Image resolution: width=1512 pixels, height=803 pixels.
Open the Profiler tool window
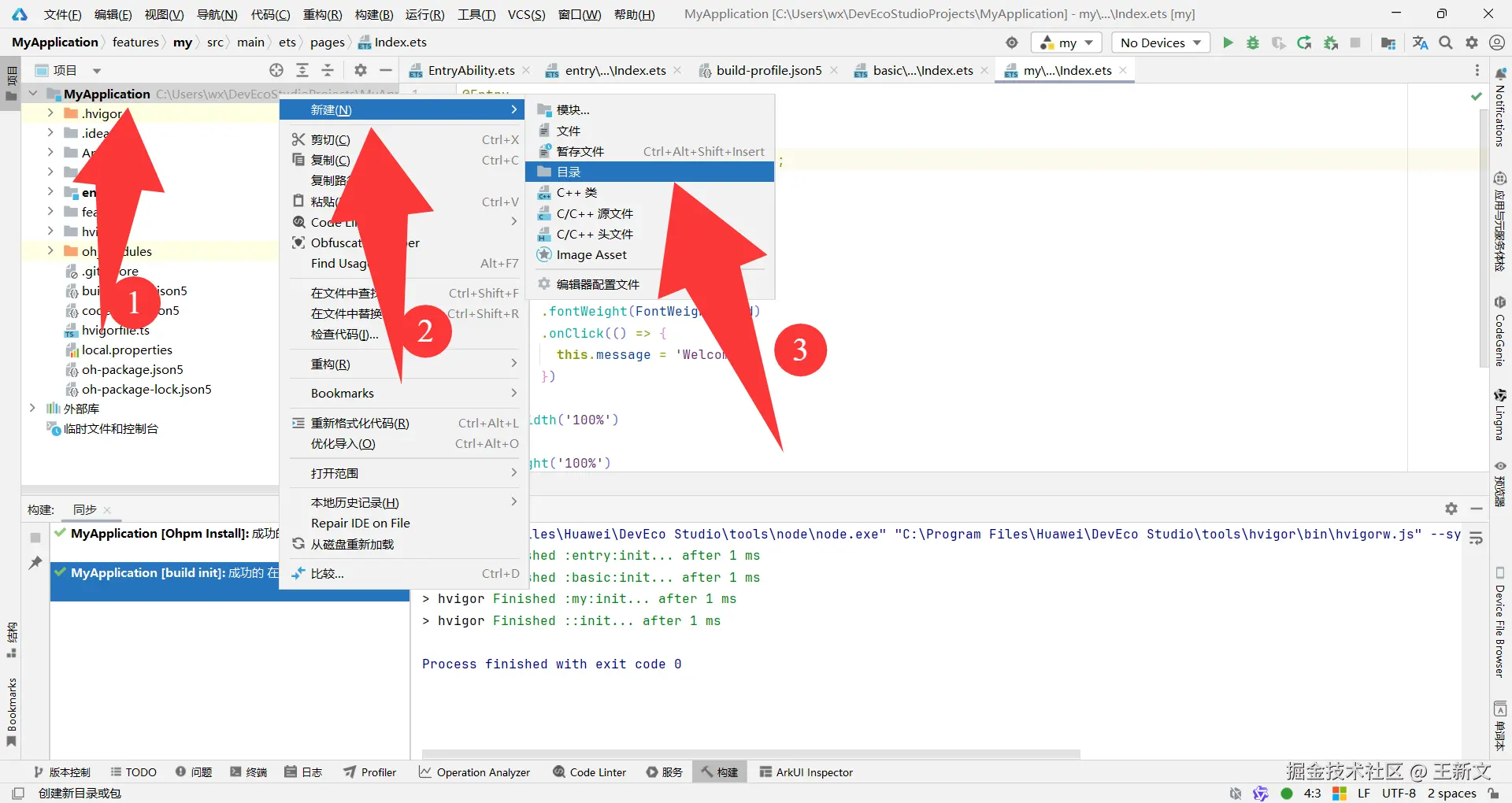coord(370,772)
